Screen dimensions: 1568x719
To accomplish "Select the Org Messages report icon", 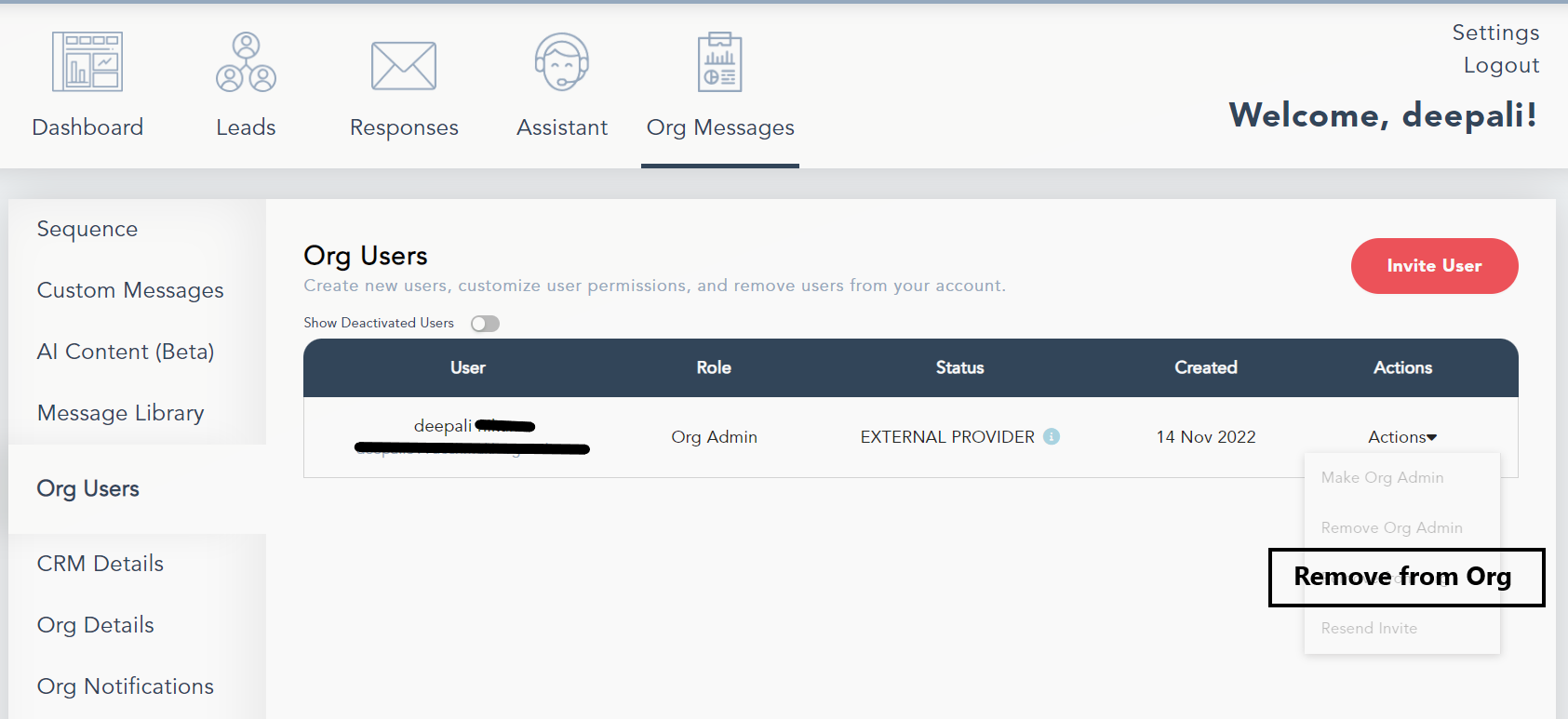I will coord(719,62).
